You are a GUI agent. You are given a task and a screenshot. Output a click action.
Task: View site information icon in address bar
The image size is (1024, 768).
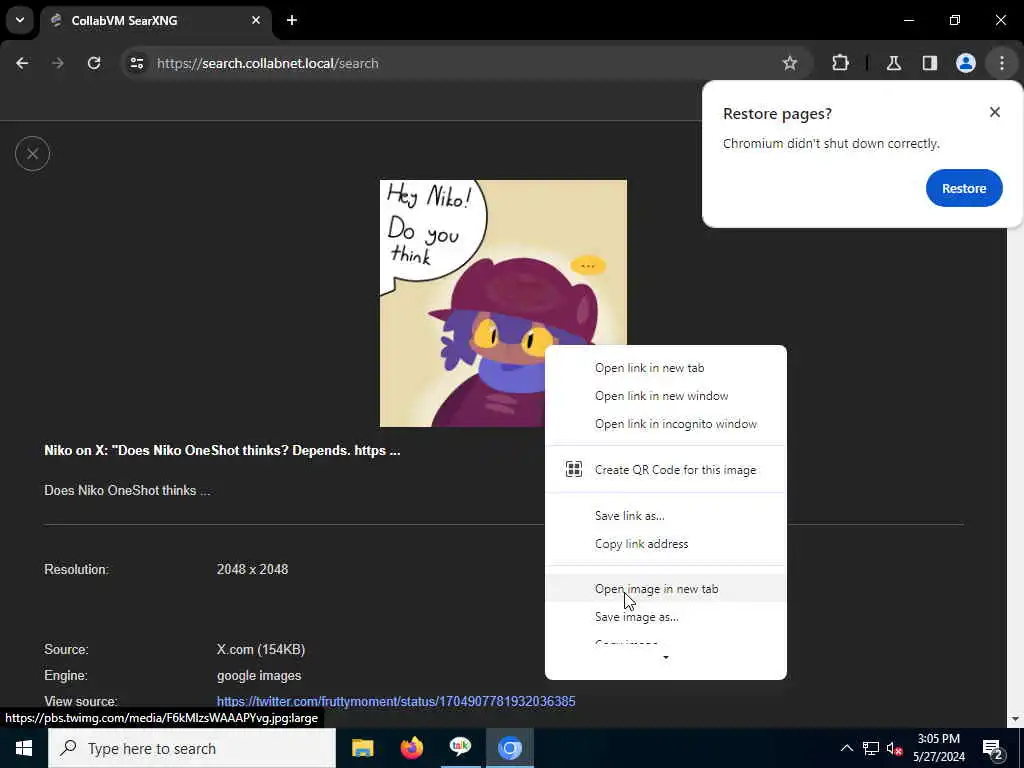pos(136,63)
